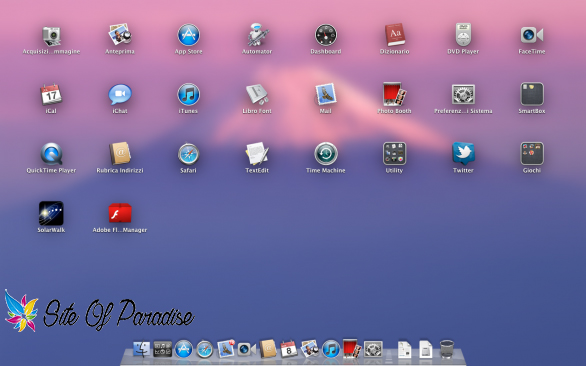The height and width of the screenshot is (366, 586).
Task: Open the Dashboard gauge icon
Action: [326, 35]
